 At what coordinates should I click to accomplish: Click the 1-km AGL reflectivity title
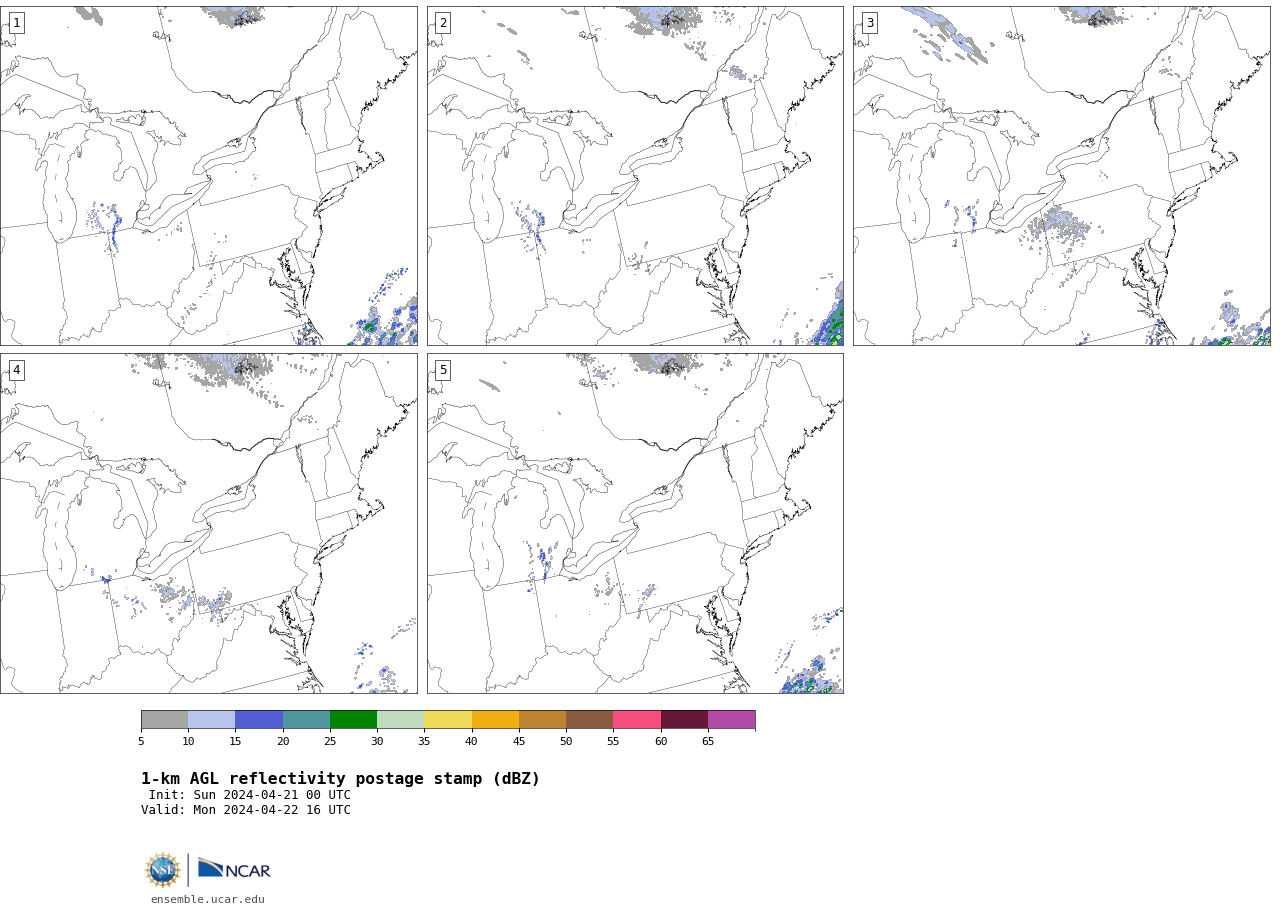[340, 779]
